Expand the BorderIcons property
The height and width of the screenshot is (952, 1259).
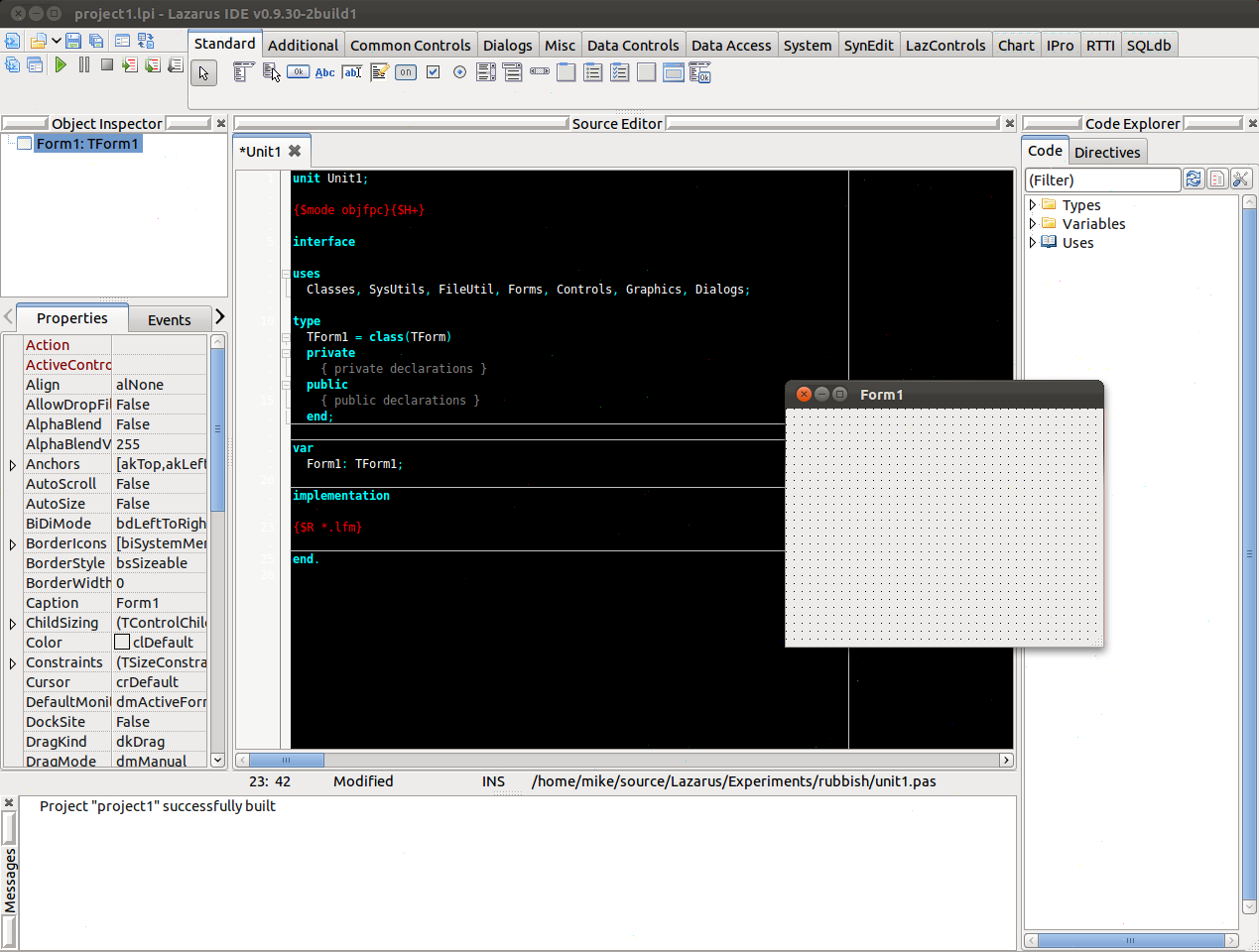13,543
